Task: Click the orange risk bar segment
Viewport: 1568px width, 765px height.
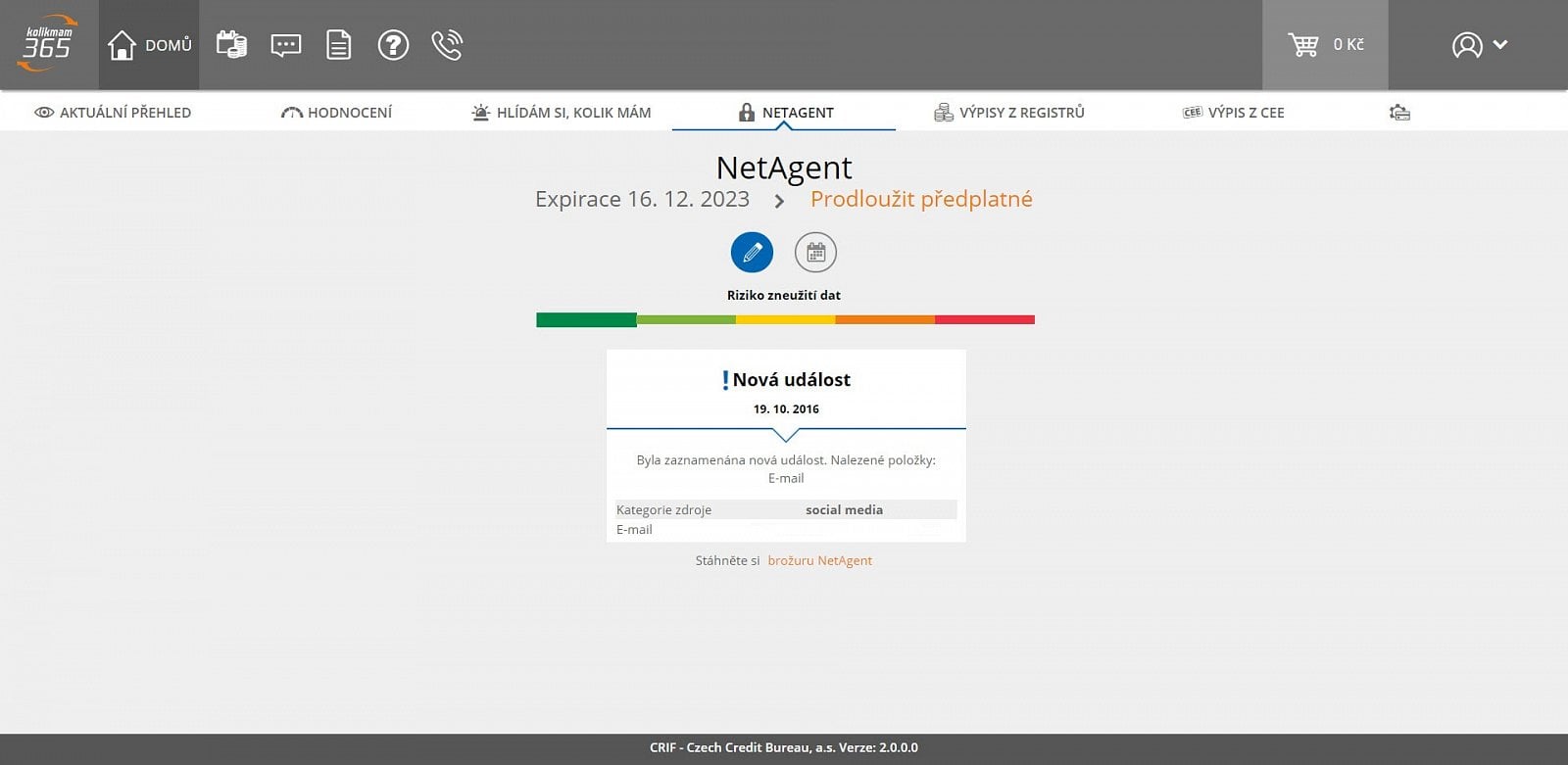Action: [885, 319]
